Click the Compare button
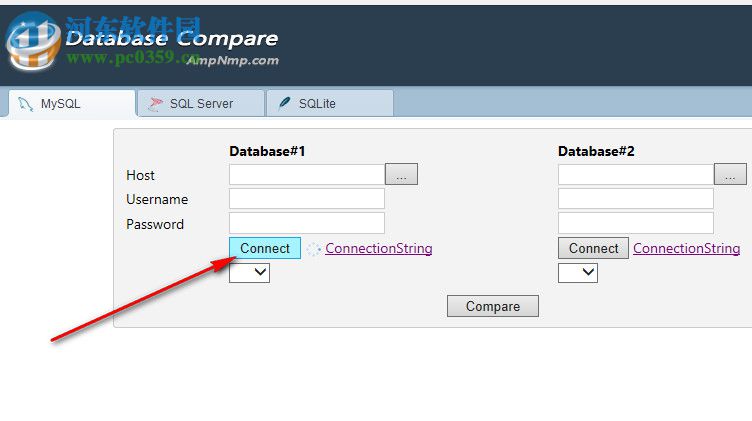This screenshot has width=752, height=421. pos(493,306)
